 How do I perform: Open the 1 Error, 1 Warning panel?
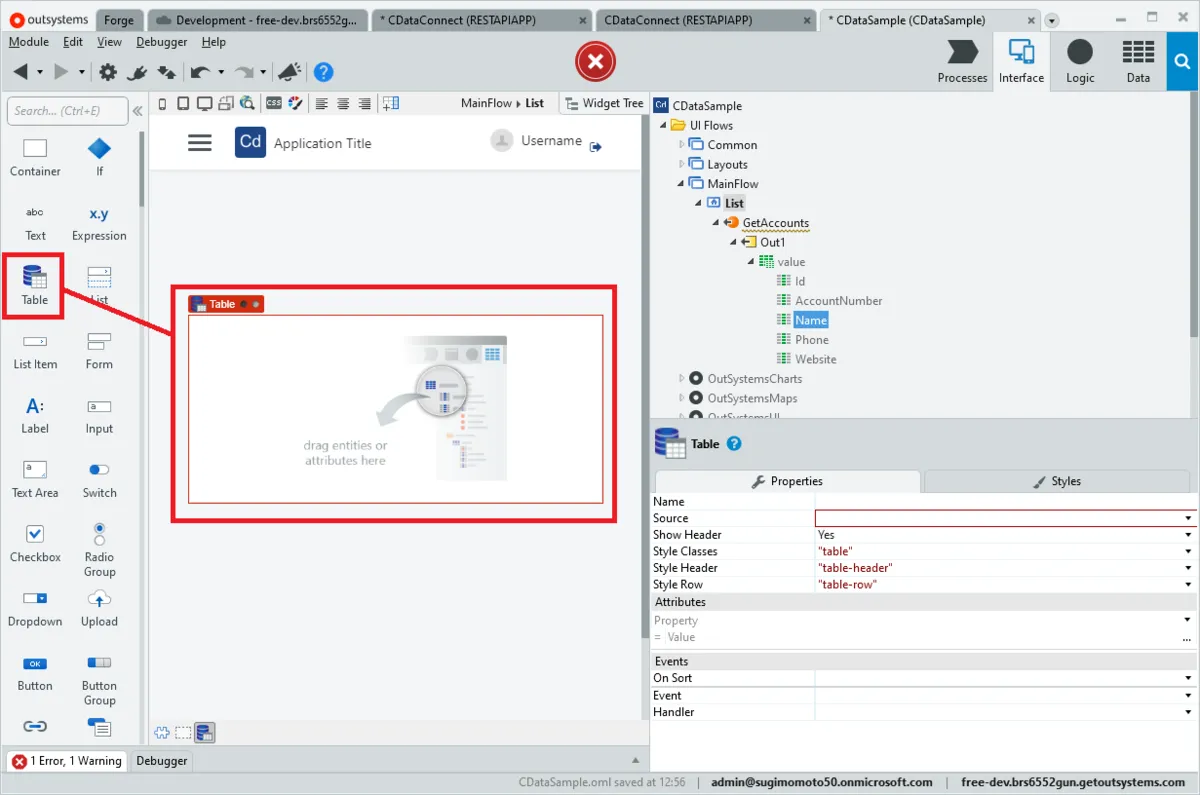(x=66, y=761)
